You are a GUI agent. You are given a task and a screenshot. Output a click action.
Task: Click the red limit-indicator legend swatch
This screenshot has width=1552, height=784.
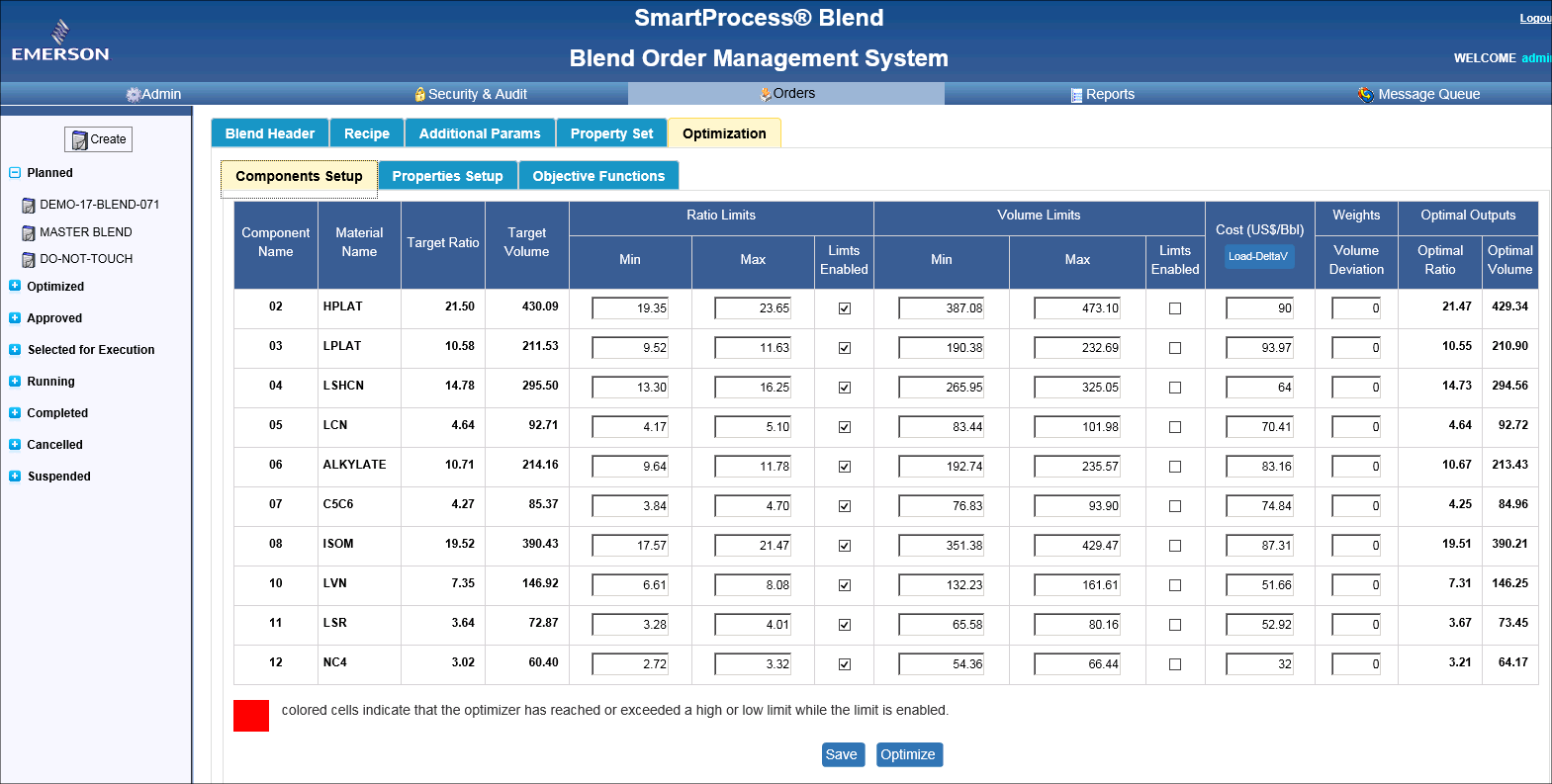[x=251, y=716]
